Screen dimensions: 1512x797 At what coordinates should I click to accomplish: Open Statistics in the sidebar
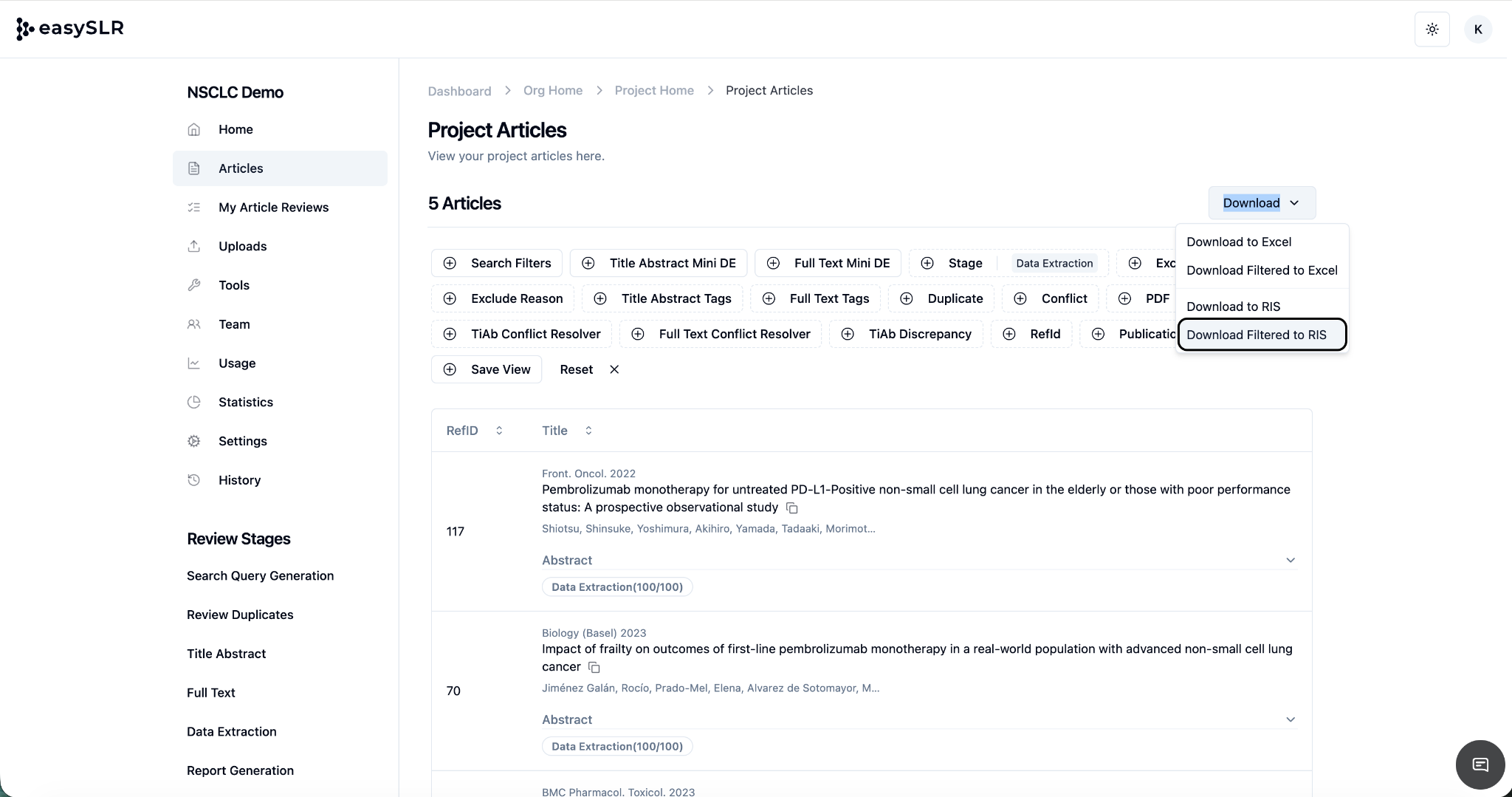[245, 402]
